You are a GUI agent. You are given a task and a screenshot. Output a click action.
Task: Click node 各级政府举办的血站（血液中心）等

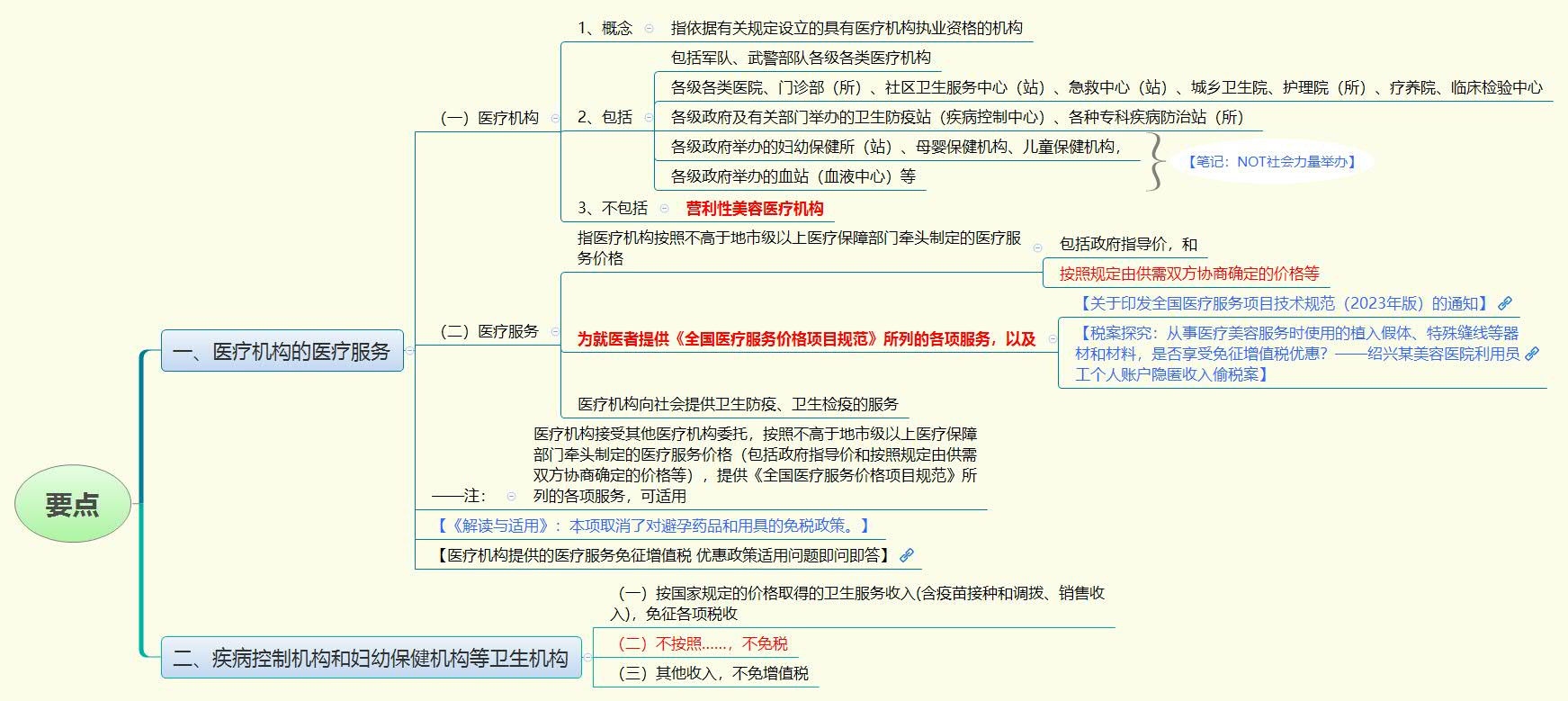[793, 176]
